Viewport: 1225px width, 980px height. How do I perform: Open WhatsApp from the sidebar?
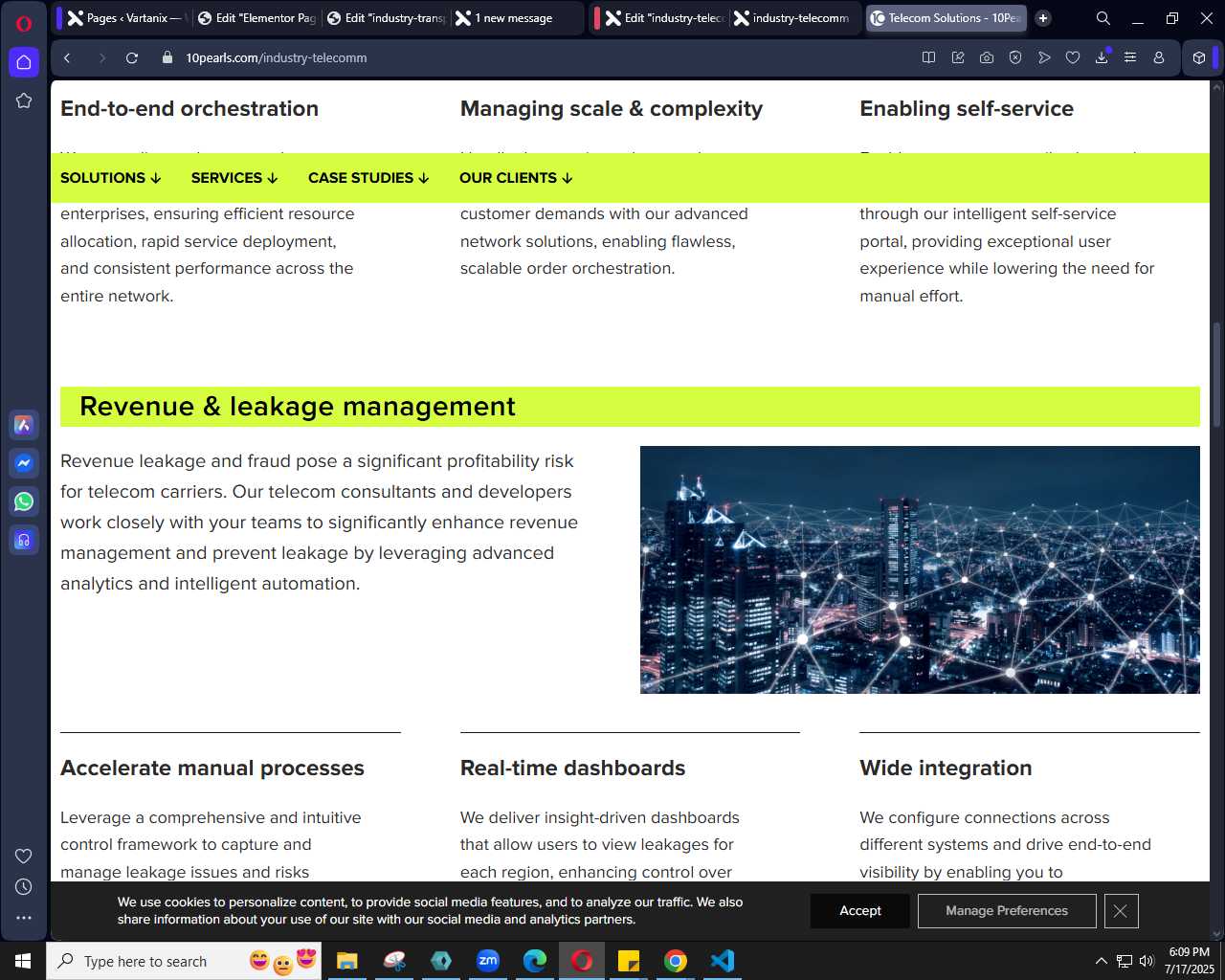pos(24,501)
